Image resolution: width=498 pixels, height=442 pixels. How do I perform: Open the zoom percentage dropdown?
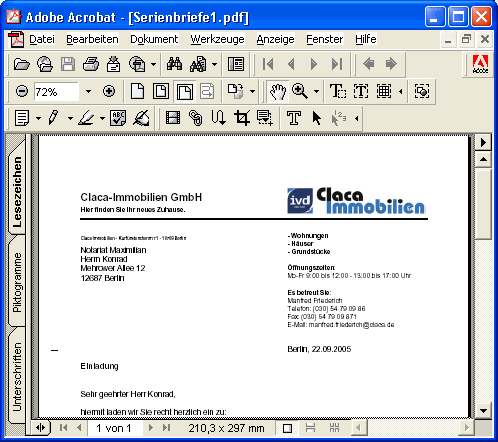coord(88,91)
